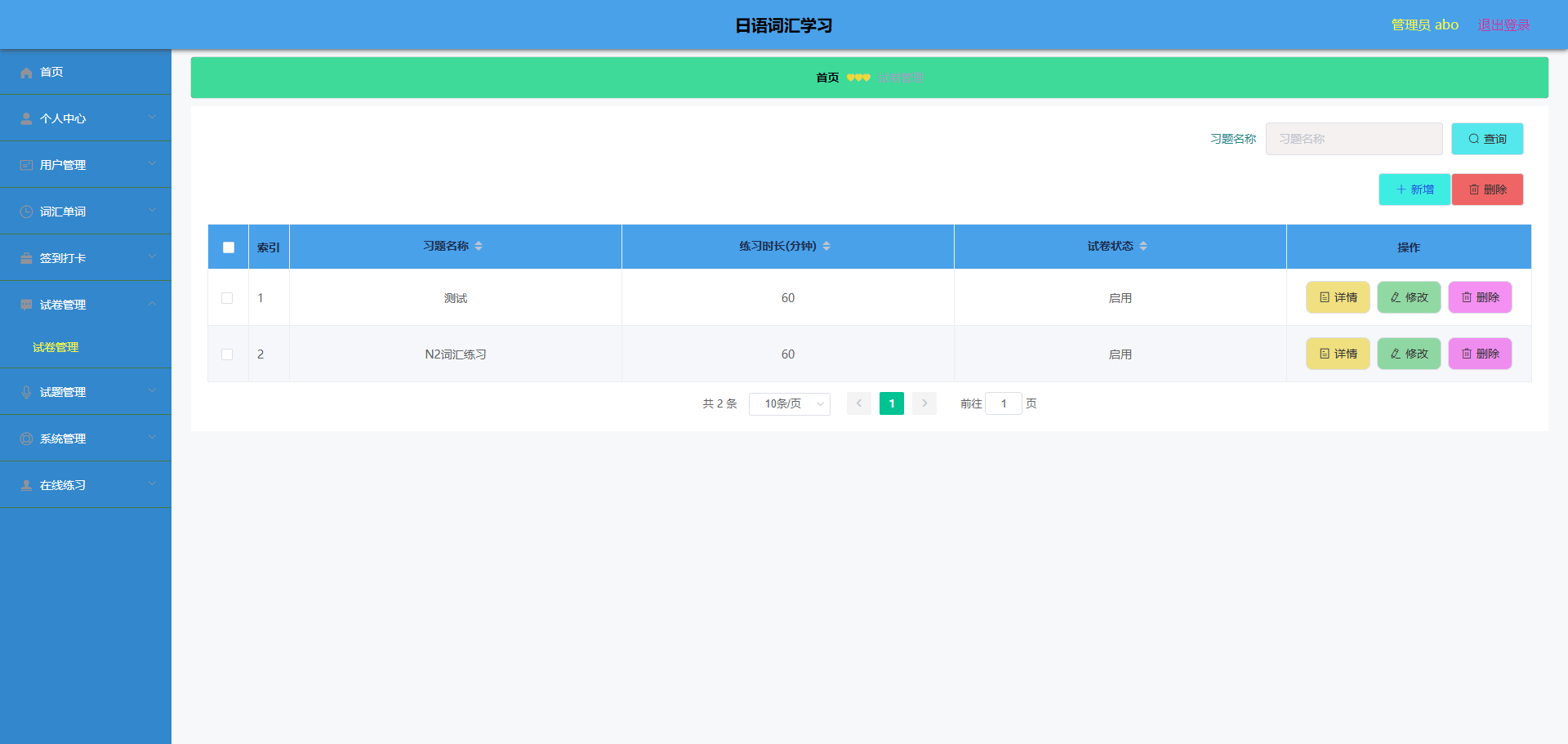Click the 60 duration in N2词汇练习 row
This screenshot has height=744, width=1568.
click(x=788, y=355)
